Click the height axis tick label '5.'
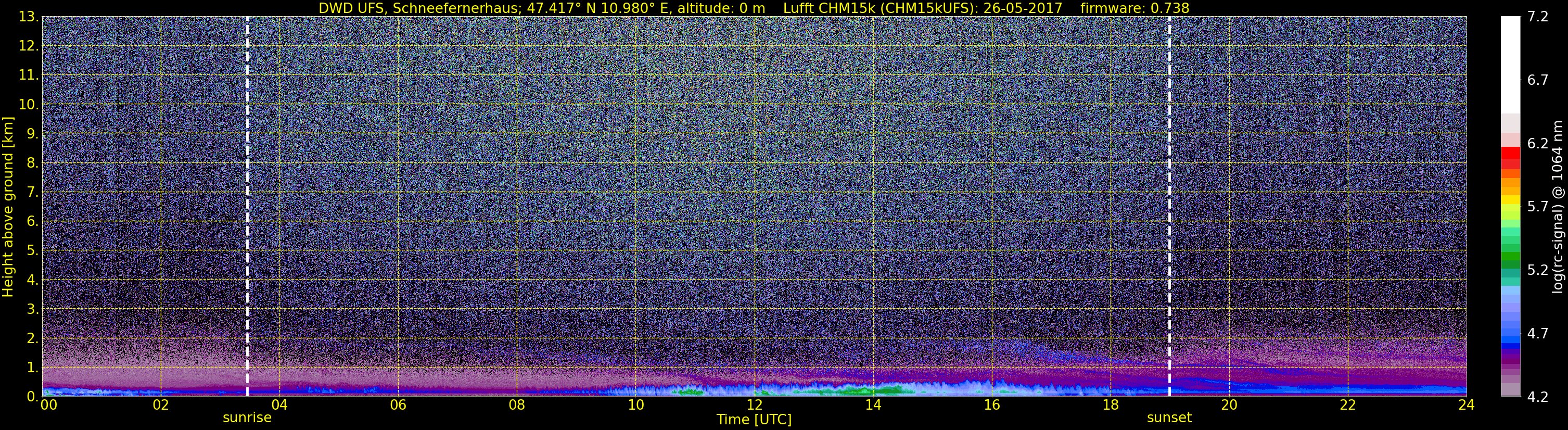The width and height of the screenshot is (1568, 430). tap(33, 250)
